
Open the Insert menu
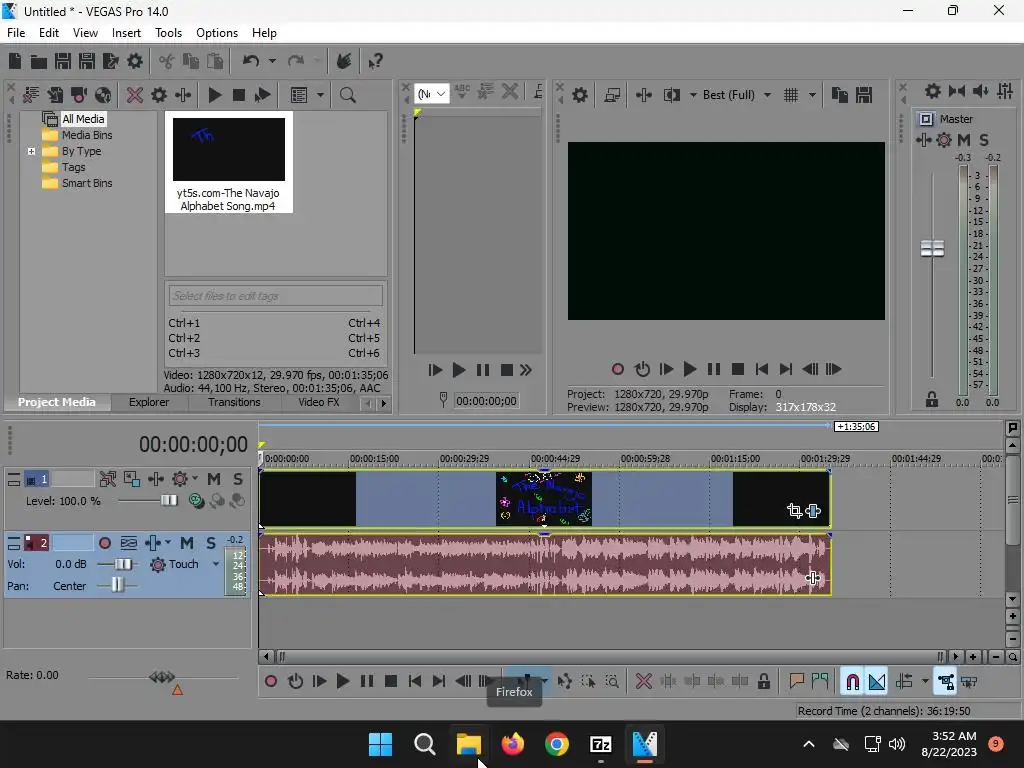click(126, 33)
